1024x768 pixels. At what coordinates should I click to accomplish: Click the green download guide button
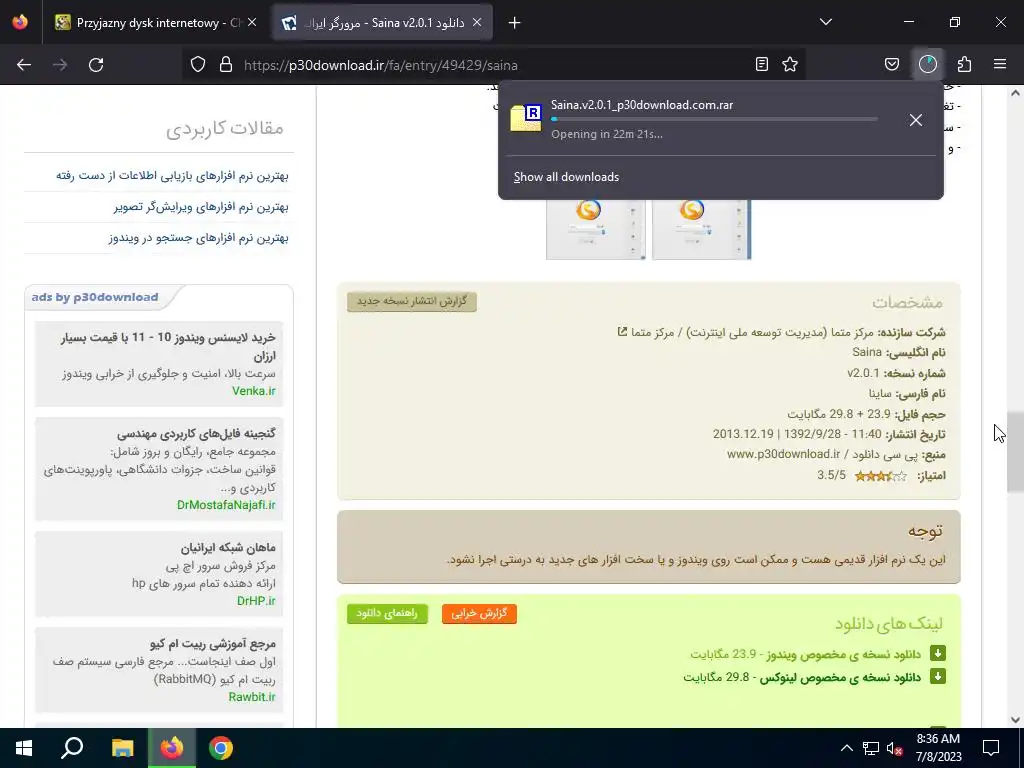387,613
